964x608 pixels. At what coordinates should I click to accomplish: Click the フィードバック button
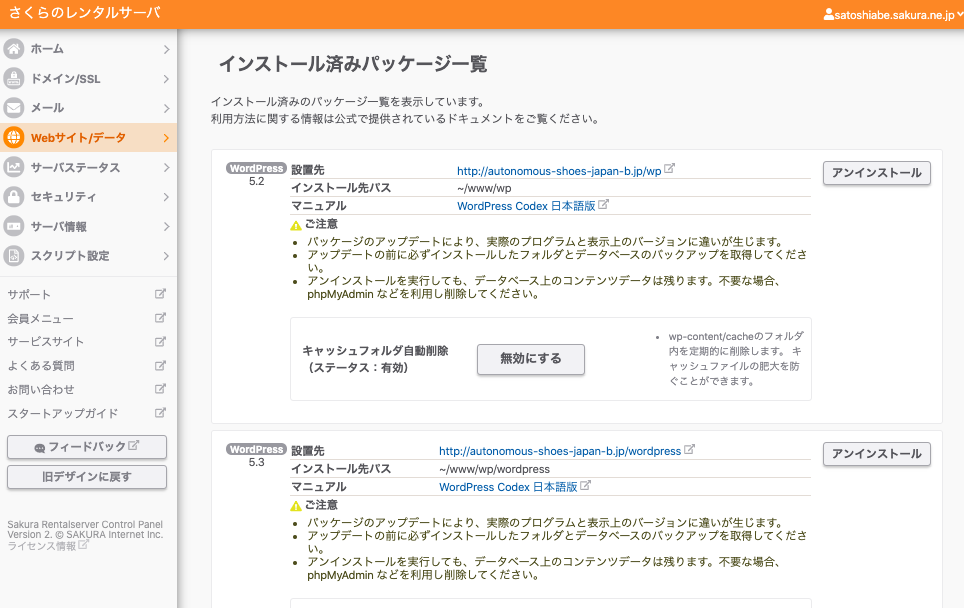pos(87,447)
